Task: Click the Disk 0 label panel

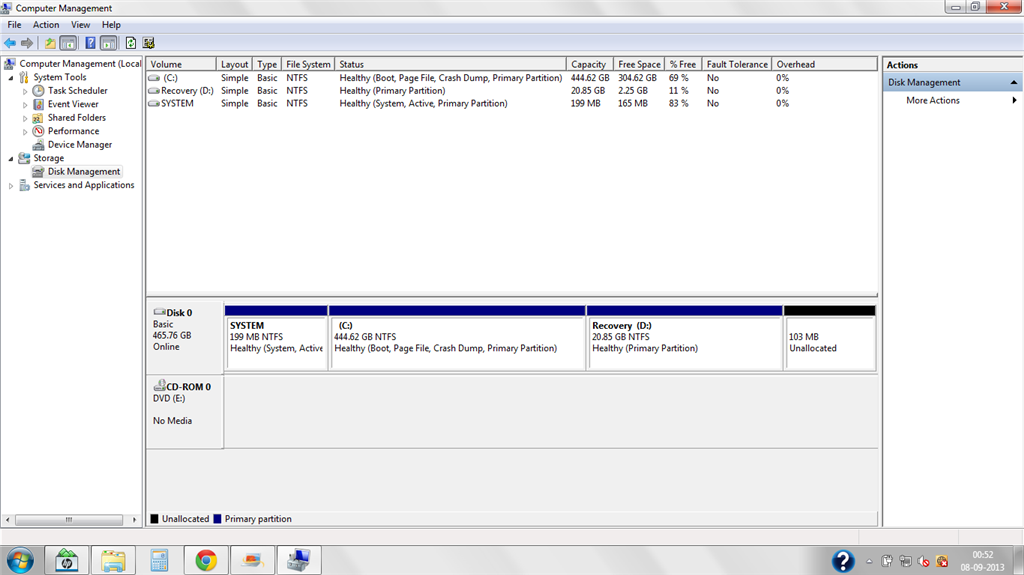Action: [x=185, y=337]
